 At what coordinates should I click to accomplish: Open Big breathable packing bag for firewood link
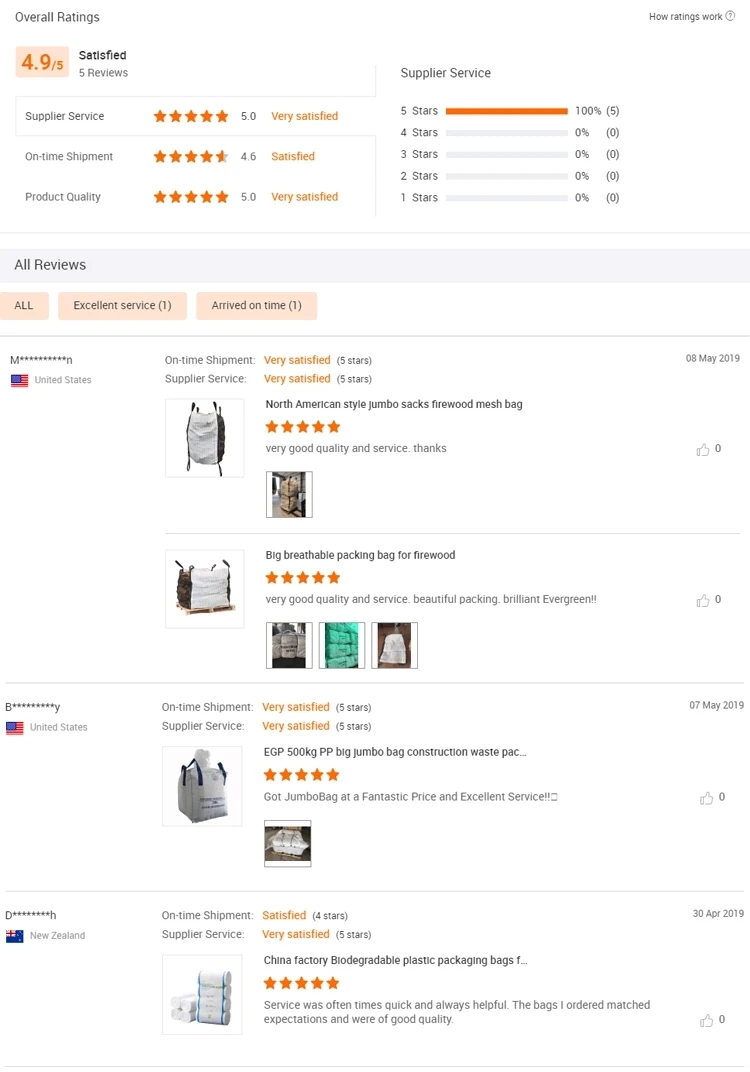tap(360, 556)
